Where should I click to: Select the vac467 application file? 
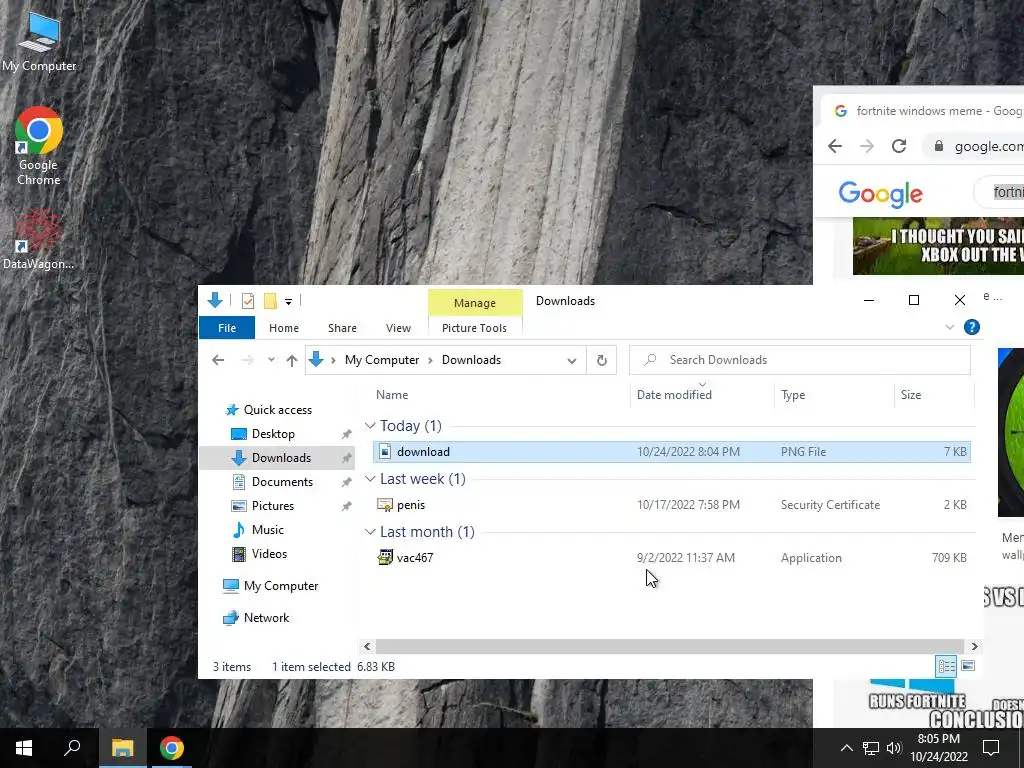pos(671,558)
